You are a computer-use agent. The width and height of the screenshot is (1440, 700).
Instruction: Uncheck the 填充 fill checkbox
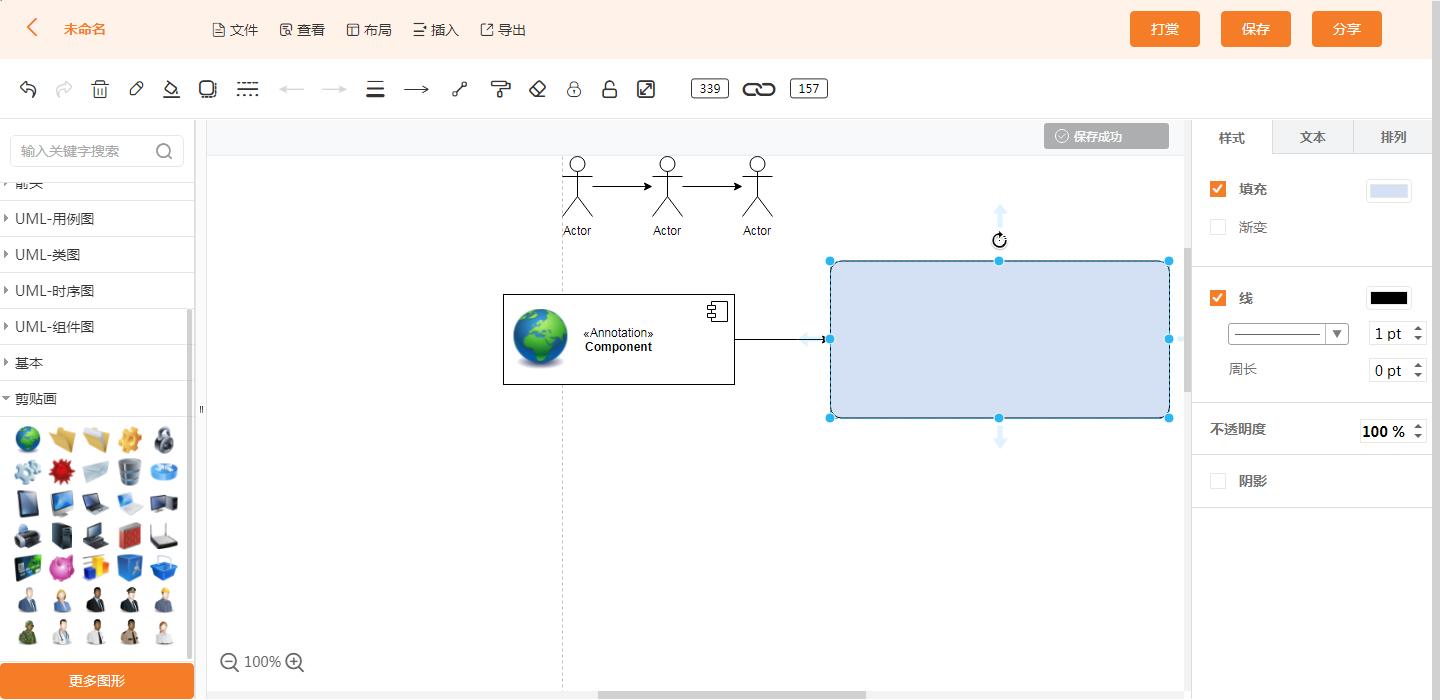click(1218, 189)
